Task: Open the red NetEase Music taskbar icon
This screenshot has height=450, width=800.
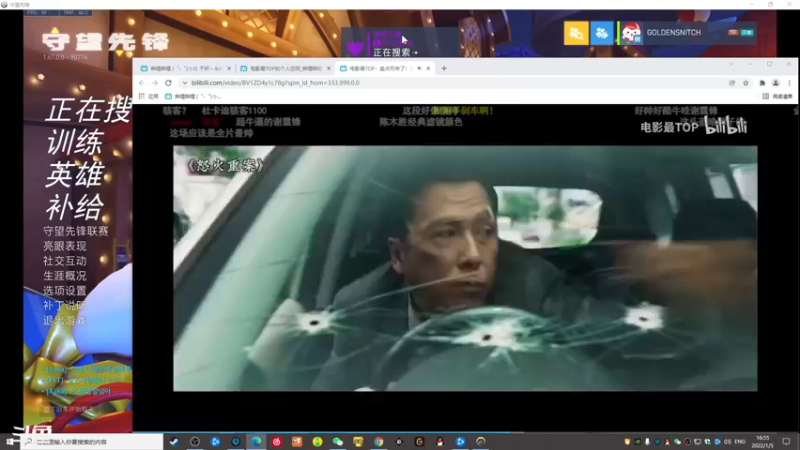Action: (277, 441)
